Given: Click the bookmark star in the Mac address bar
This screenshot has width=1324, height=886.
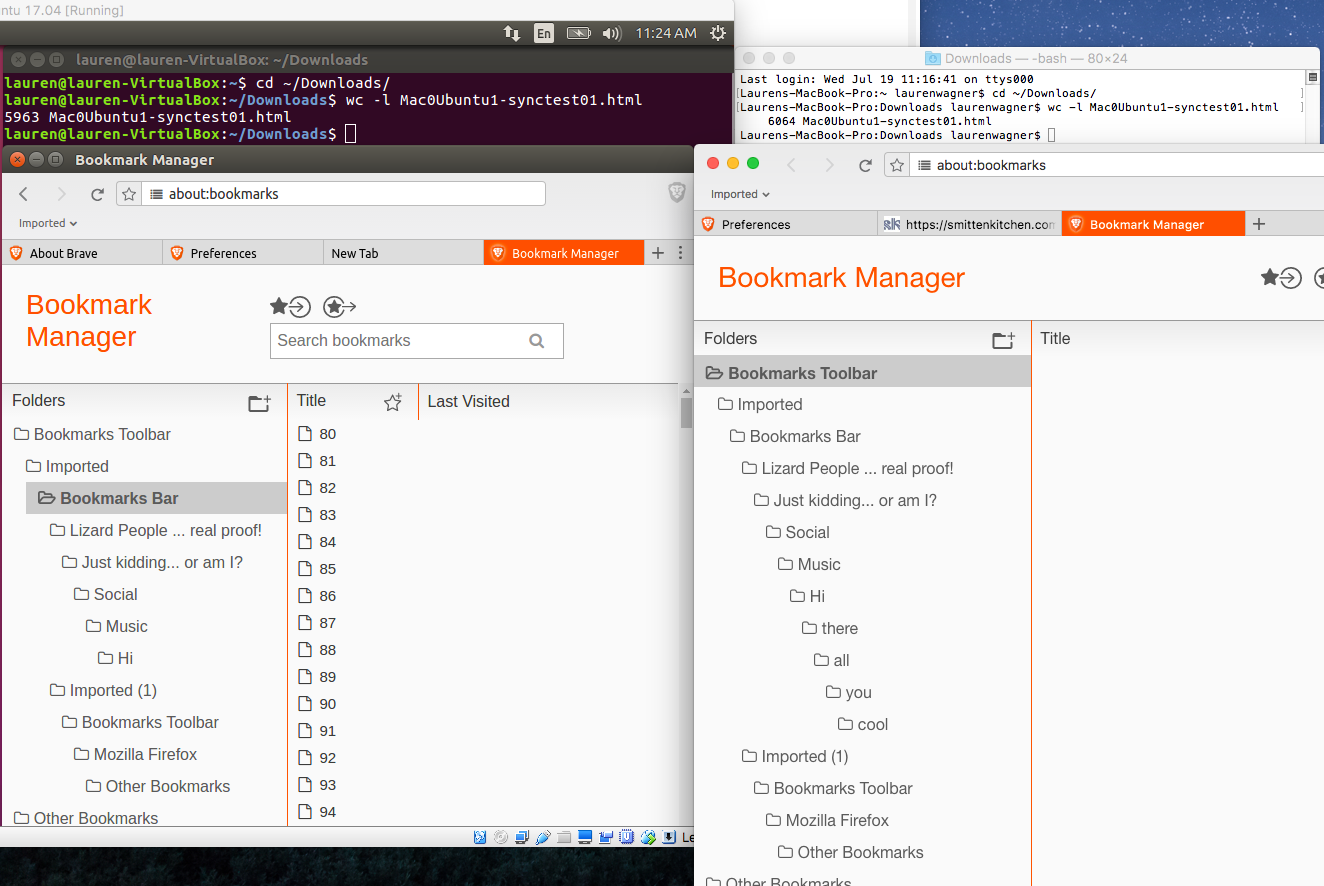Looking at the screenshot, I should (x=897, y=165).
